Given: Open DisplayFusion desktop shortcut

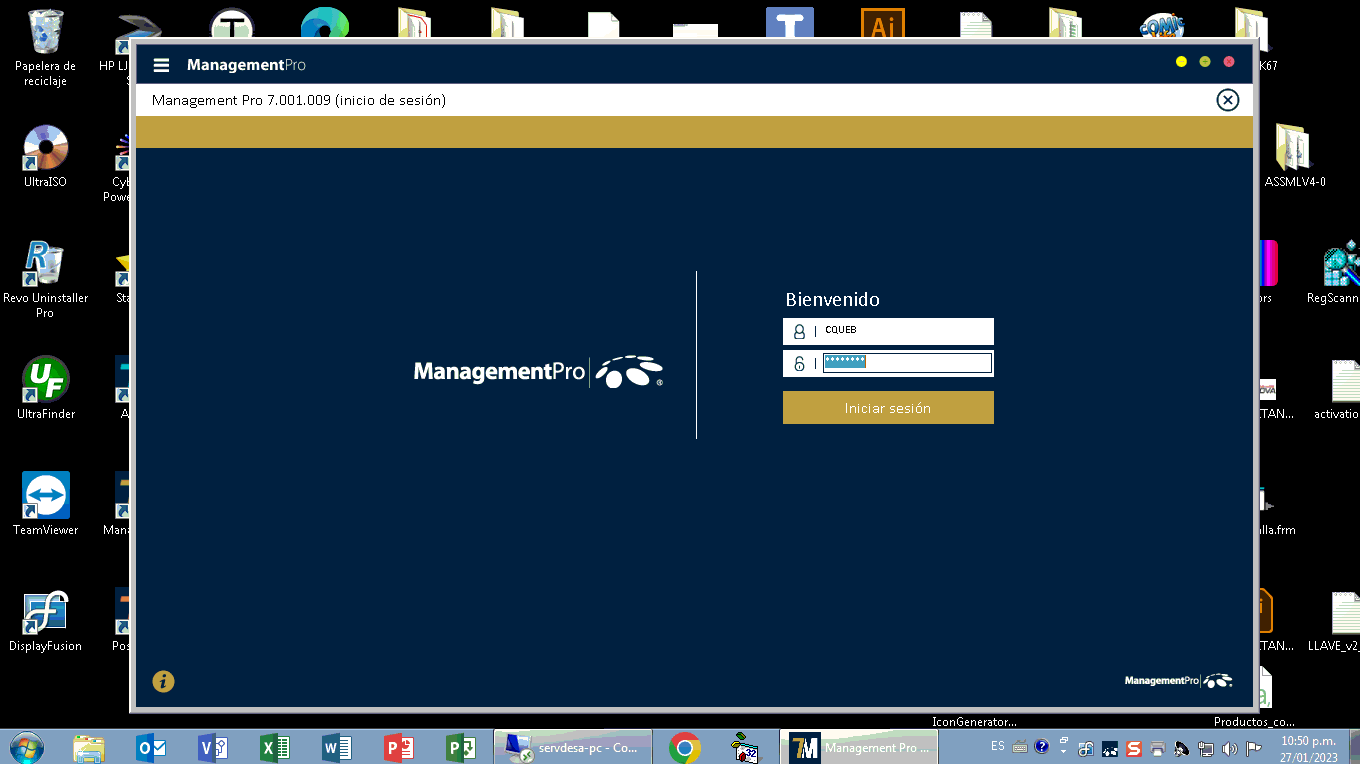Looking at the screenshot, I should tap(46, 613).
